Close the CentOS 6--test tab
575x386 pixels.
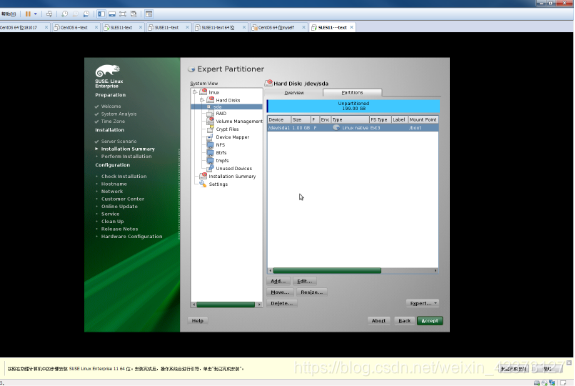(x=96, y=27)
